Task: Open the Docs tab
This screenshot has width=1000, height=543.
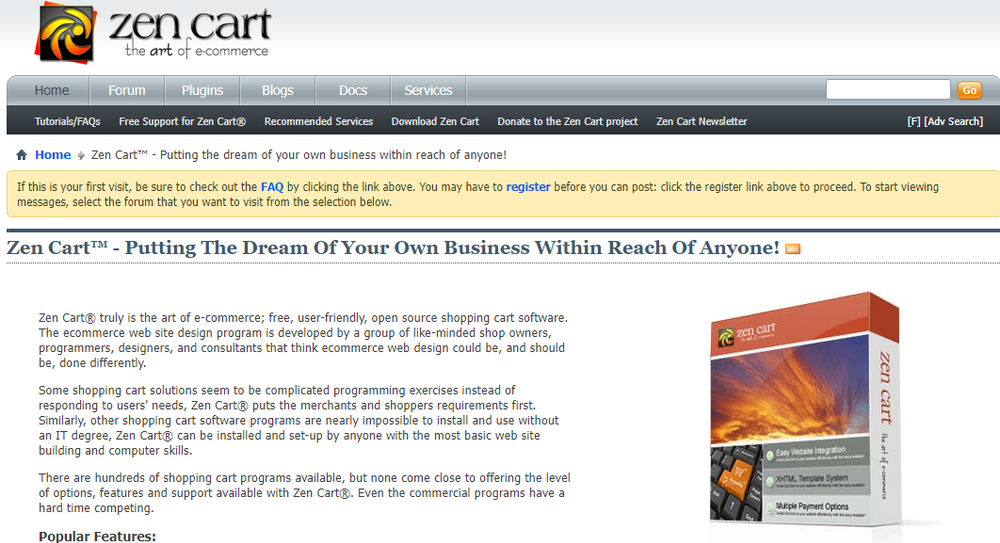Action: [353, 91]
